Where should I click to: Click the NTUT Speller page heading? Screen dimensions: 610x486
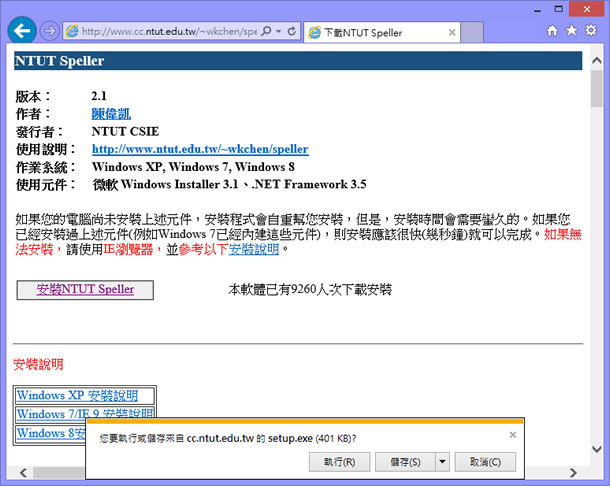60,61
